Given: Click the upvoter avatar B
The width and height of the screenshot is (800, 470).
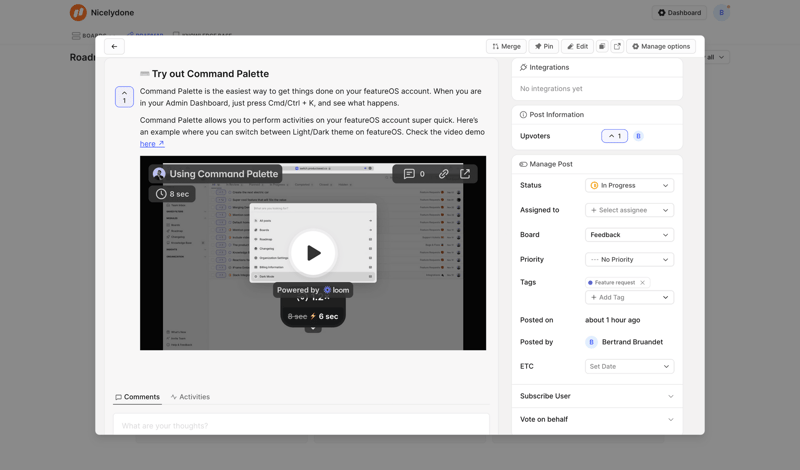Looking at the screenshot, I should pos(638,136).
